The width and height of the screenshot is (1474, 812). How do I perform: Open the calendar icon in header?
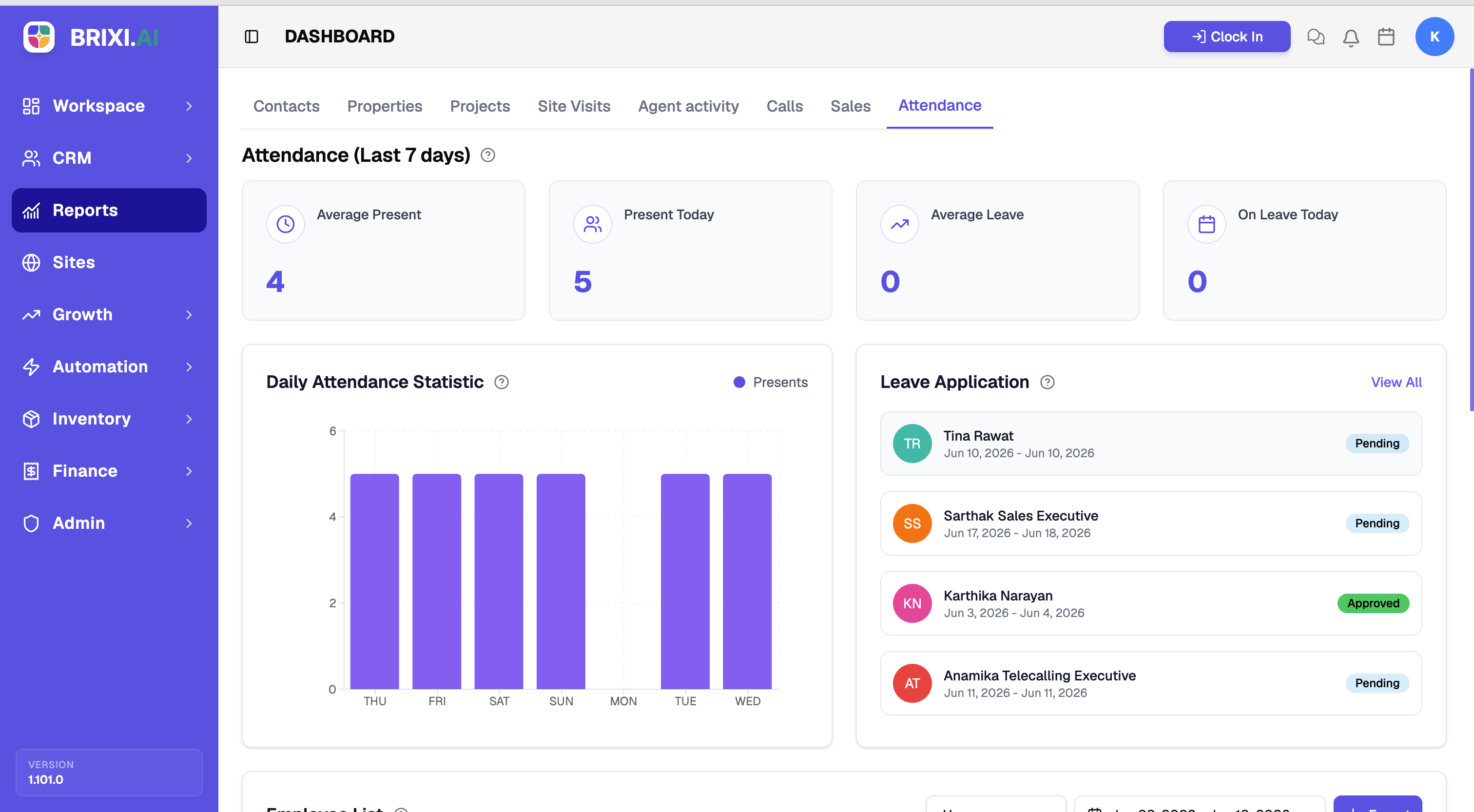1386,37
